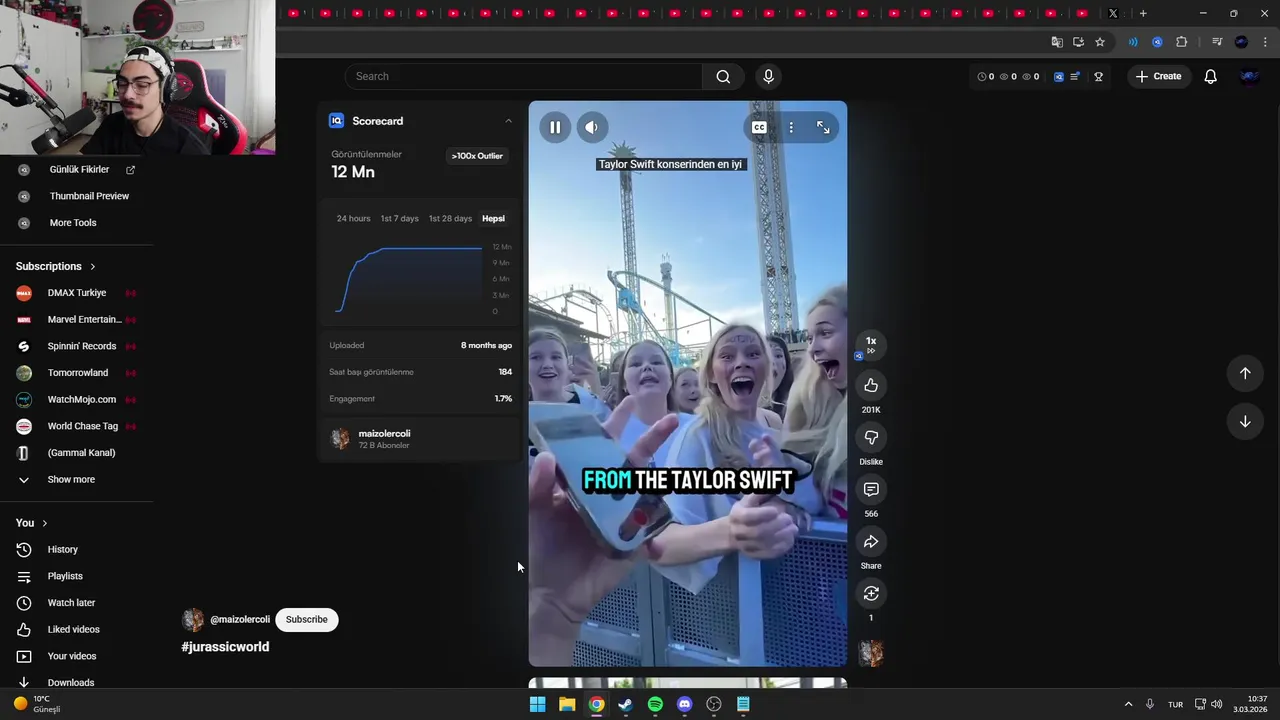Show hidden tray icons chevron
Viewport: 1280px width, 720px height.
tap(1128, 704)
